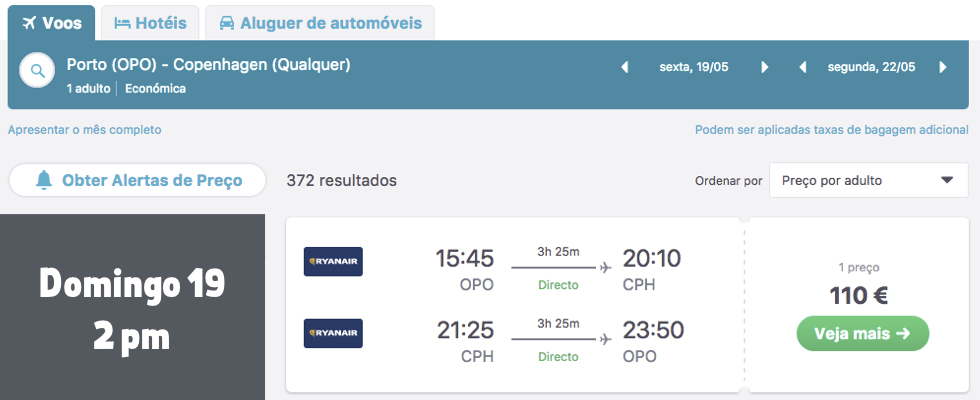Screen dimensions: 980x400
Task: Open the Ordenar por sort dropdown
Action: 868,181
